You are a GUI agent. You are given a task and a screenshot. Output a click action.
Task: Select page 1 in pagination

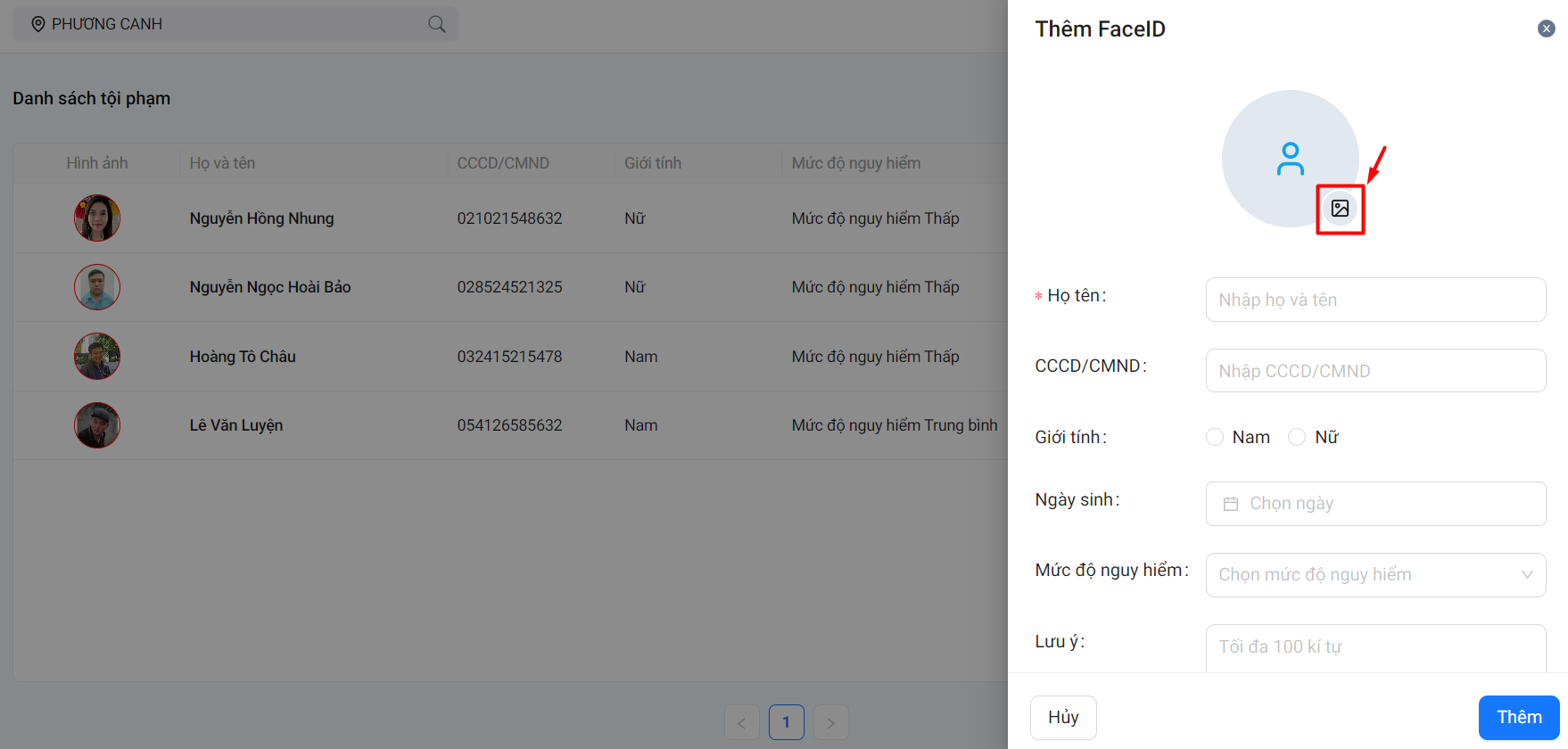click(x=786, y=722)
